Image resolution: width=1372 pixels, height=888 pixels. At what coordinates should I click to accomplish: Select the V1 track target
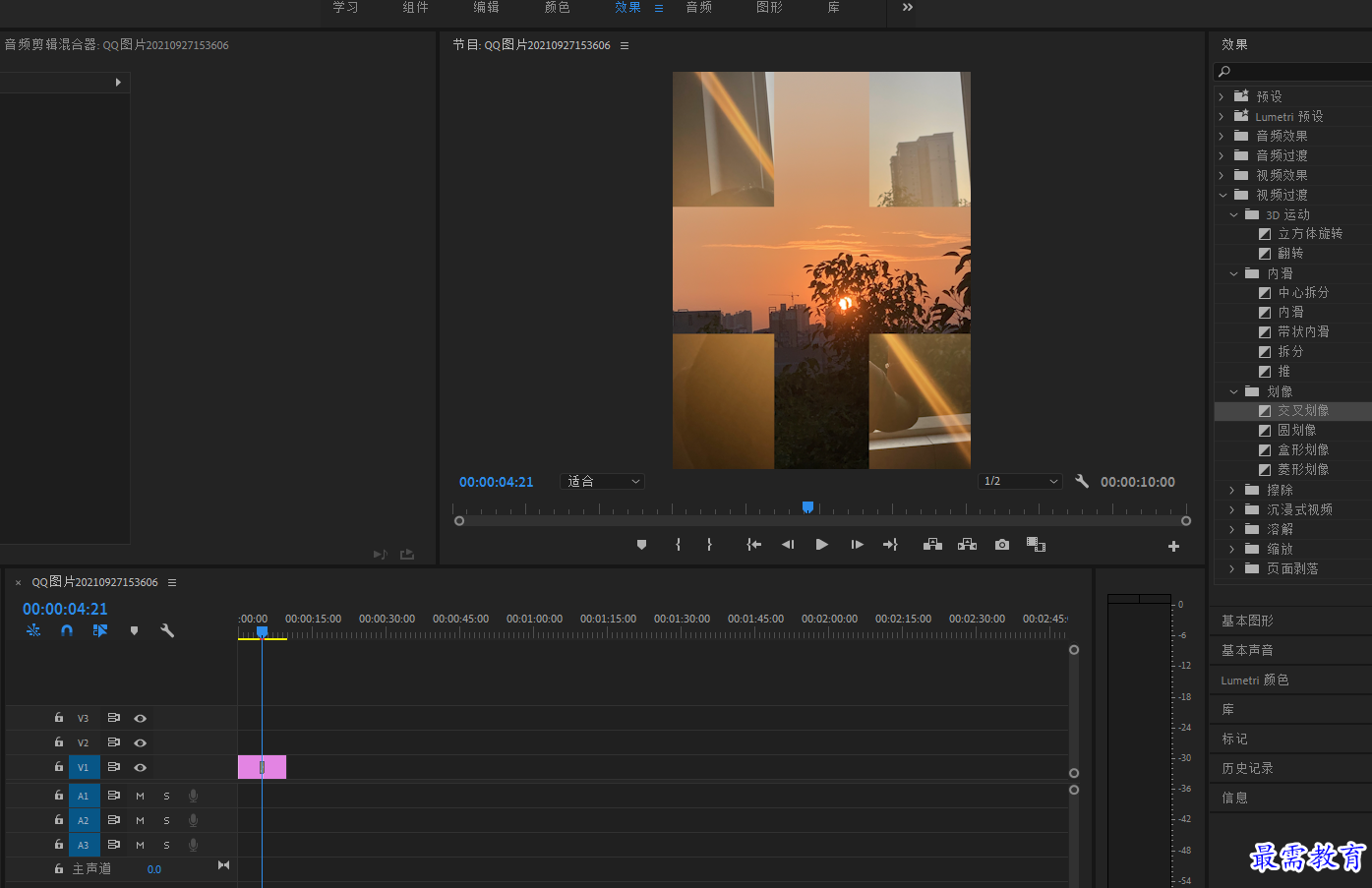[84, 767]
